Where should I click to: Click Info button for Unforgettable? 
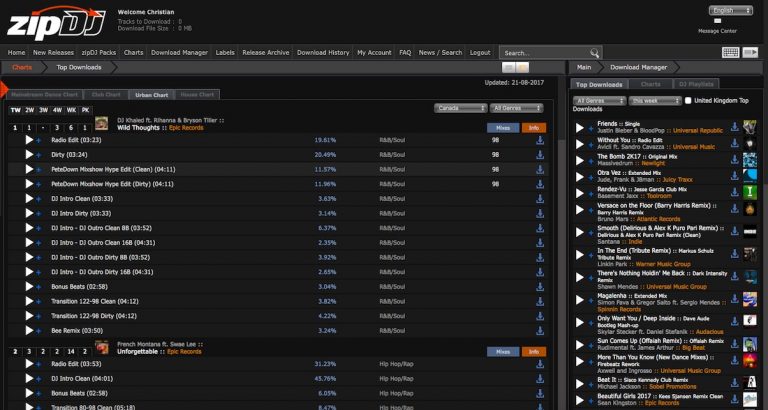tap(534, 352)
